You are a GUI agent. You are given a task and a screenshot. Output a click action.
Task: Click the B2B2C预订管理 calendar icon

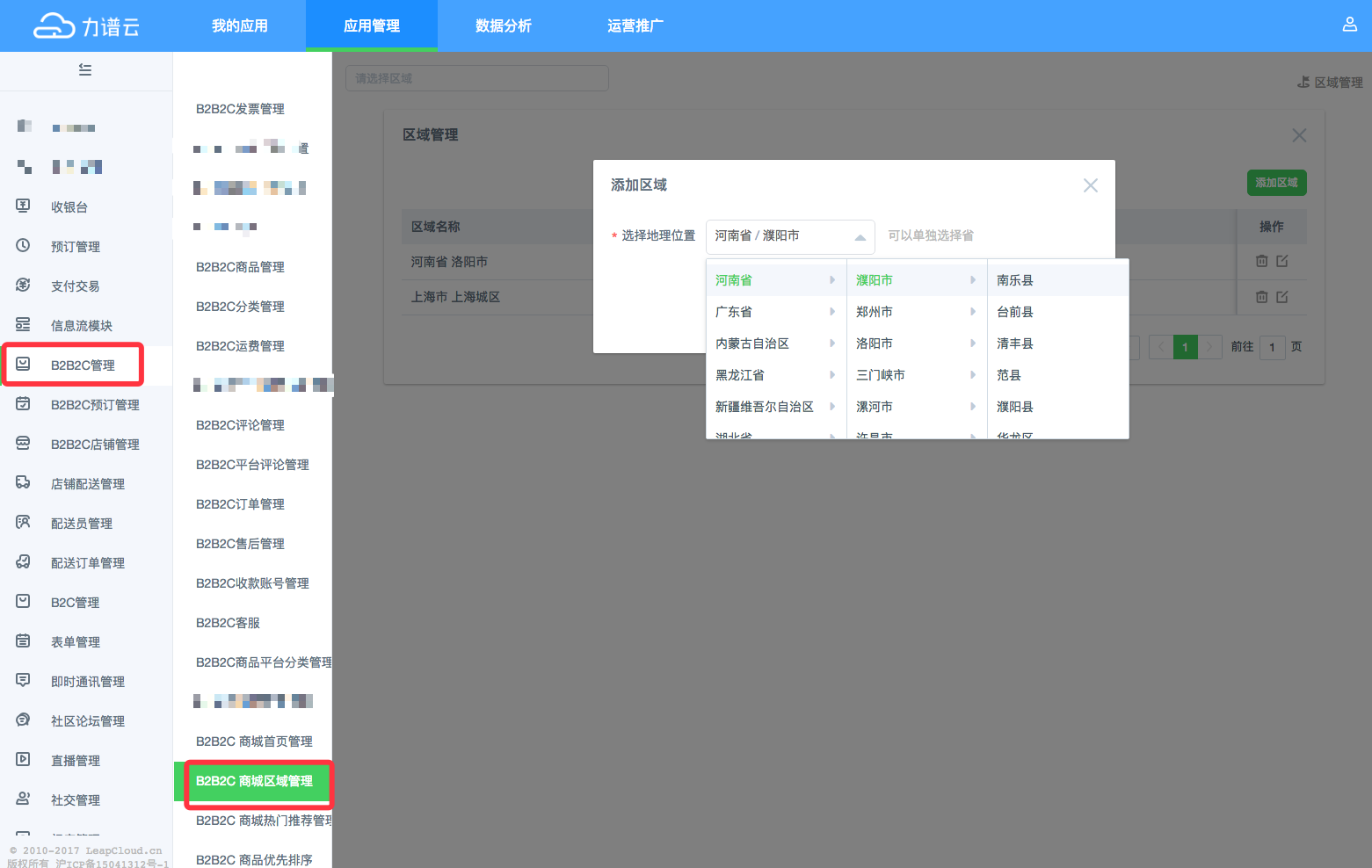click(24, 403)
